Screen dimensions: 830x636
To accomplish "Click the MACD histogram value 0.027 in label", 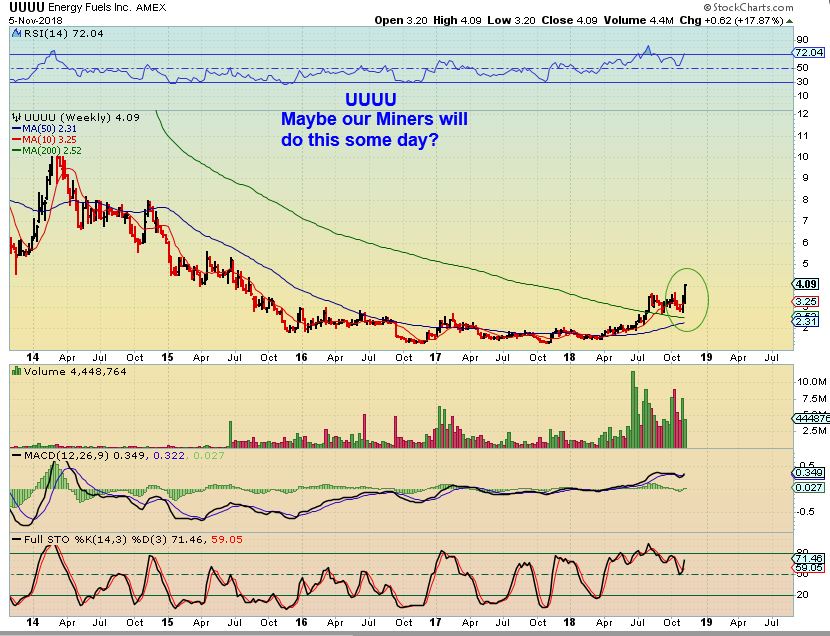I will tap(209, 455).
